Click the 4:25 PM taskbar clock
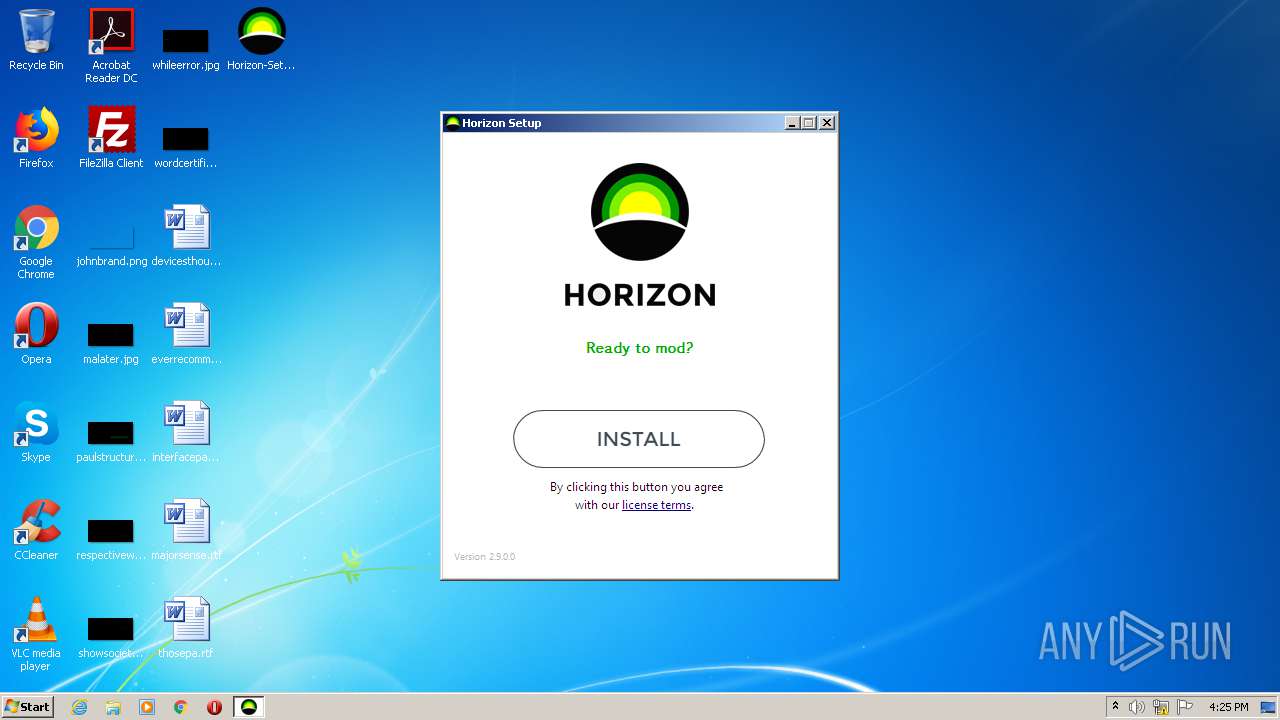This screenshot has height=720, width=1280. [x=1228, y=707]
